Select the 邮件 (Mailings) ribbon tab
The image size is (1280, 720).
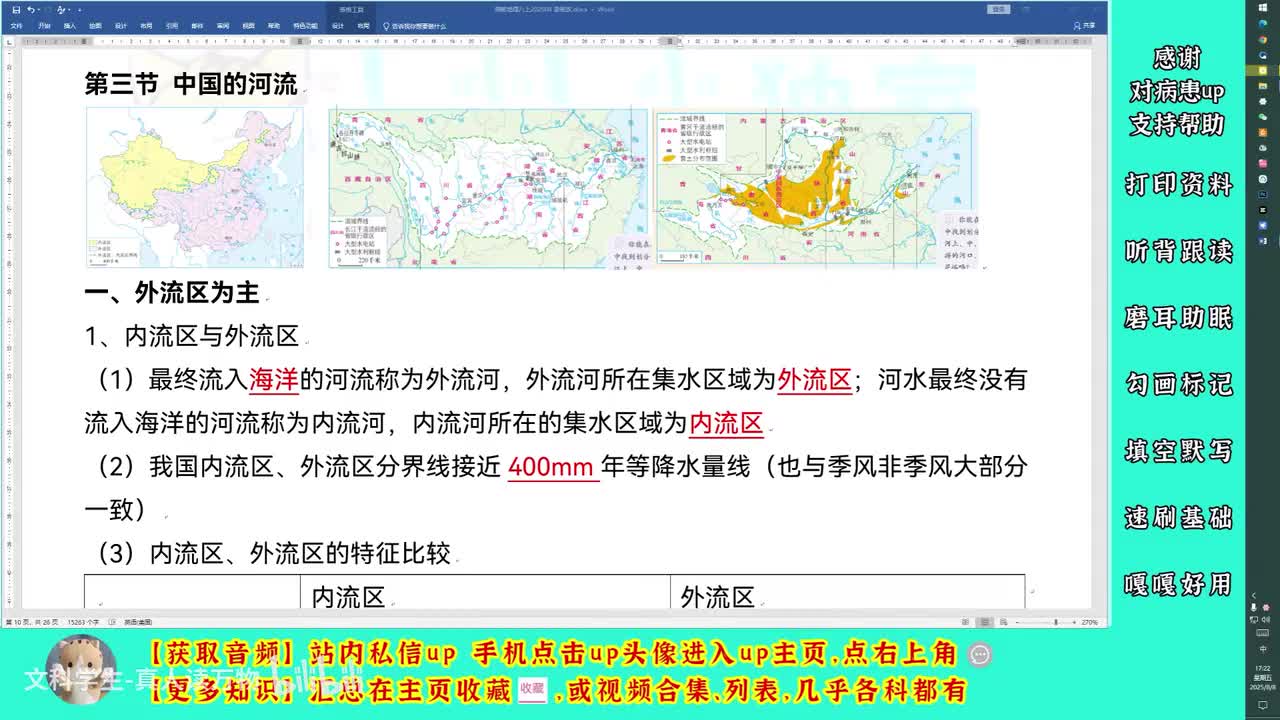coord(197,25)
